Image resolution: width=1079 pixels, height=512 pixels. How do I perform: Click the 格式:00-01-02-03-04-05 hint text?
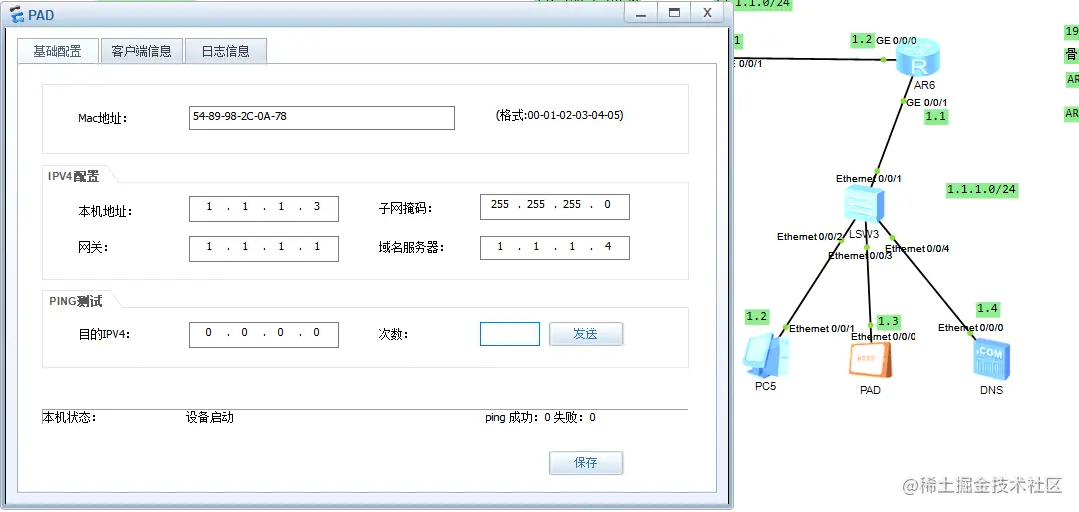click(559, 116)
